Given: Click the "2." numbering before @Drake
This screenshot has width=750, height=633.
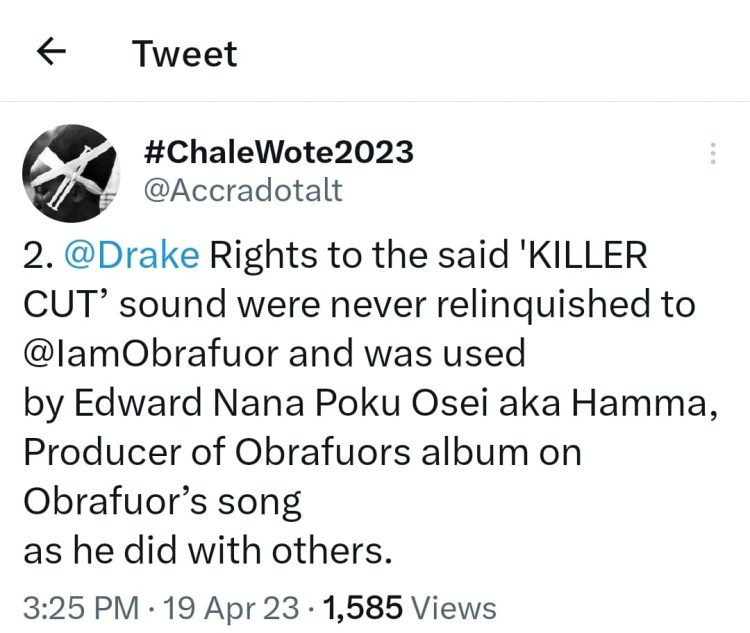Looking at the screenshot, I should [x=38, y=255].
